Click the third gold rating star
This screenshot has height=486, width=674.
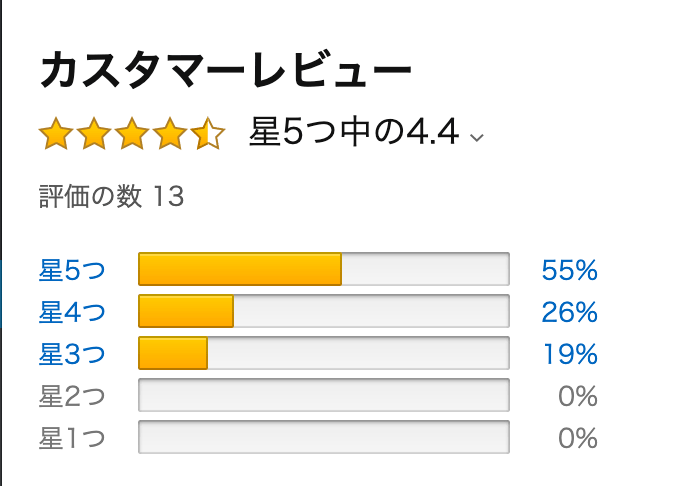click(132, 133)
